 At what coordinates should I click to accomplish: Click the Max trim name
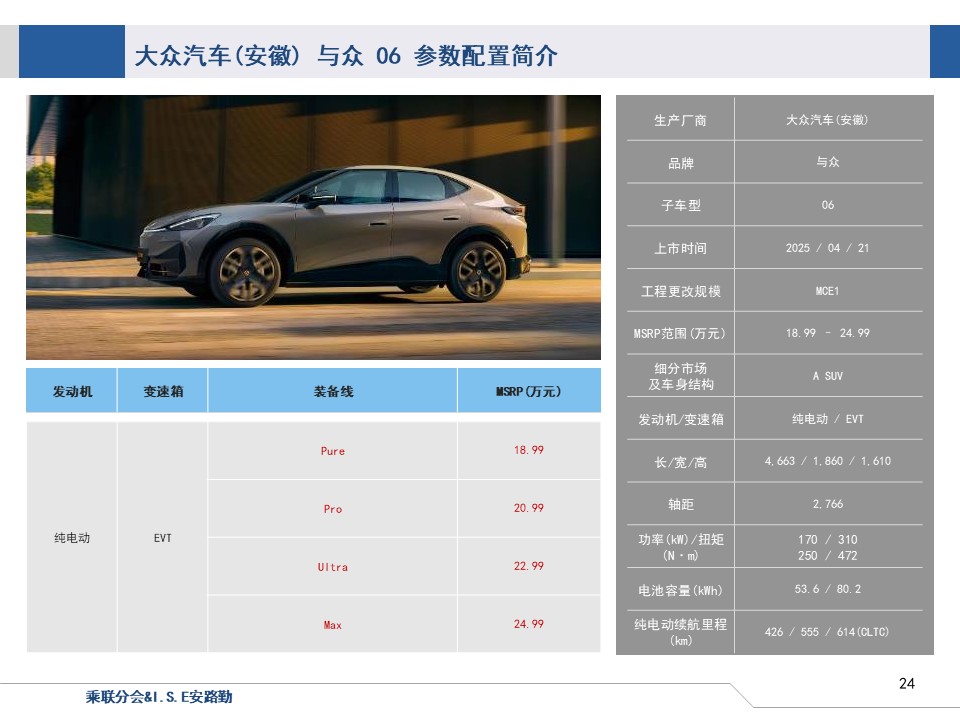[x=333, y=625]
